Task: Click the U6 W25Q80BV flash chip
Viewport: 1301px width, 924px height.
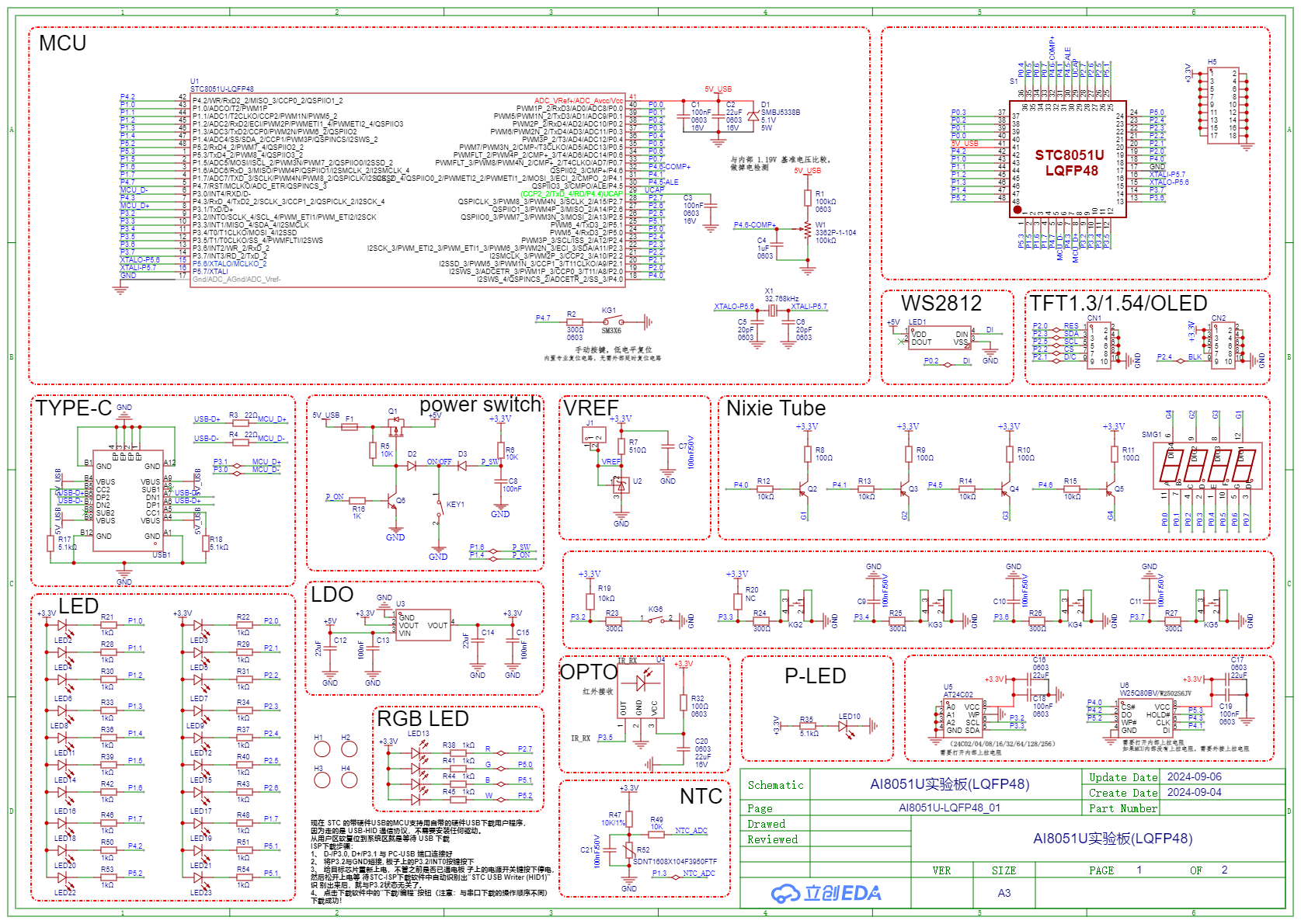Action: [x=1146, y=717]
